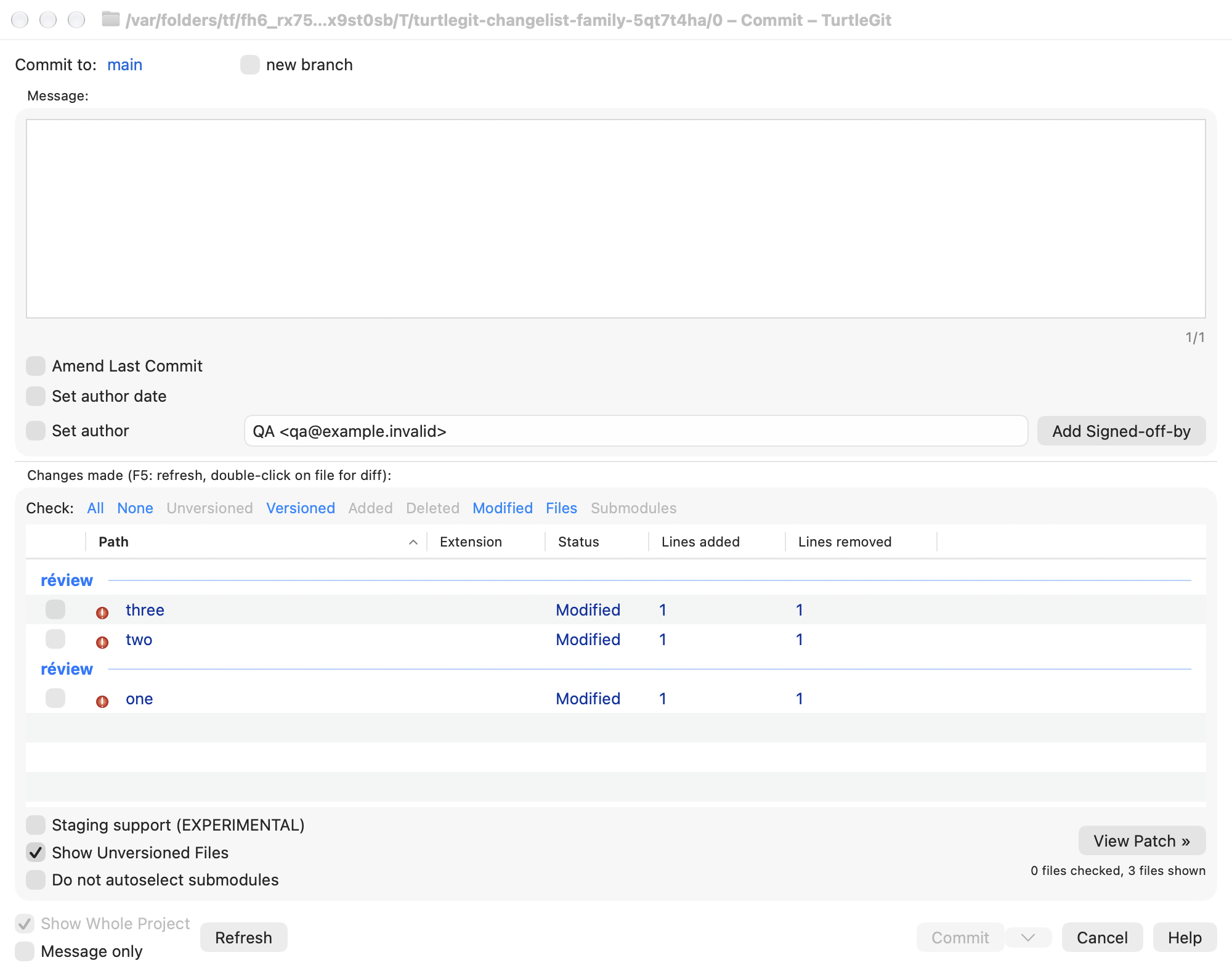Check the file 'three' for commit
This screenshot has height=976, width=1232.
point(55,609)
